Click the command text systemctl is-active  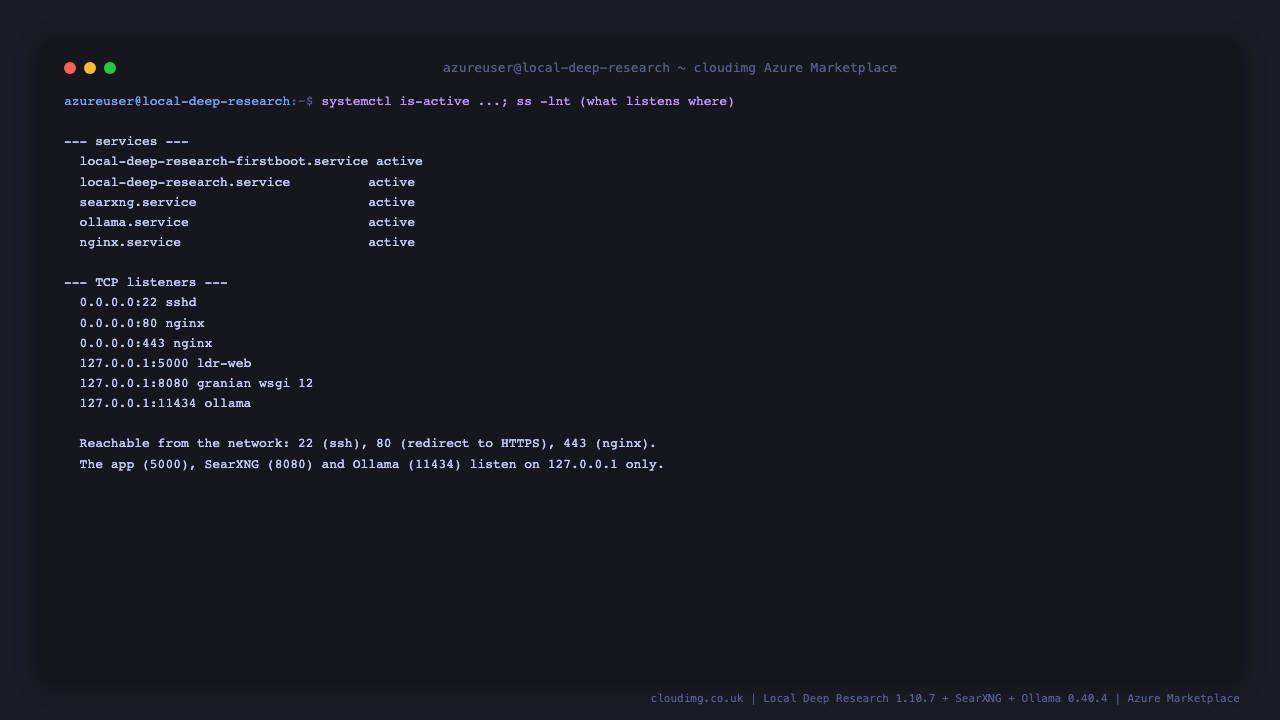pos(395,102)
